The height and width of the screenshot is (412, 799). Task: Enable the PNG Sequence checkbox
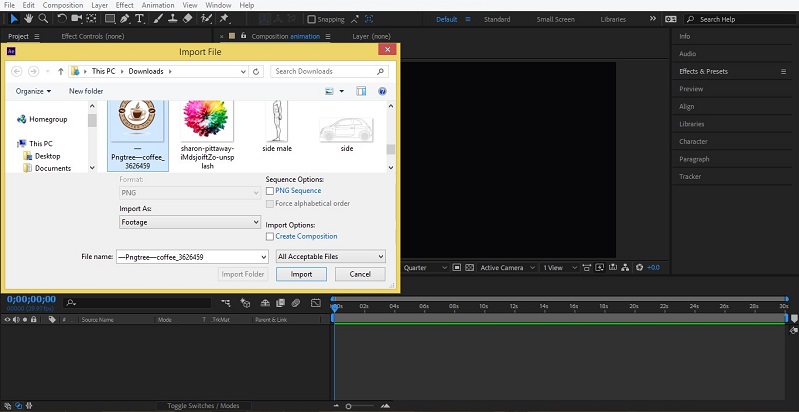tap(270, 190)
